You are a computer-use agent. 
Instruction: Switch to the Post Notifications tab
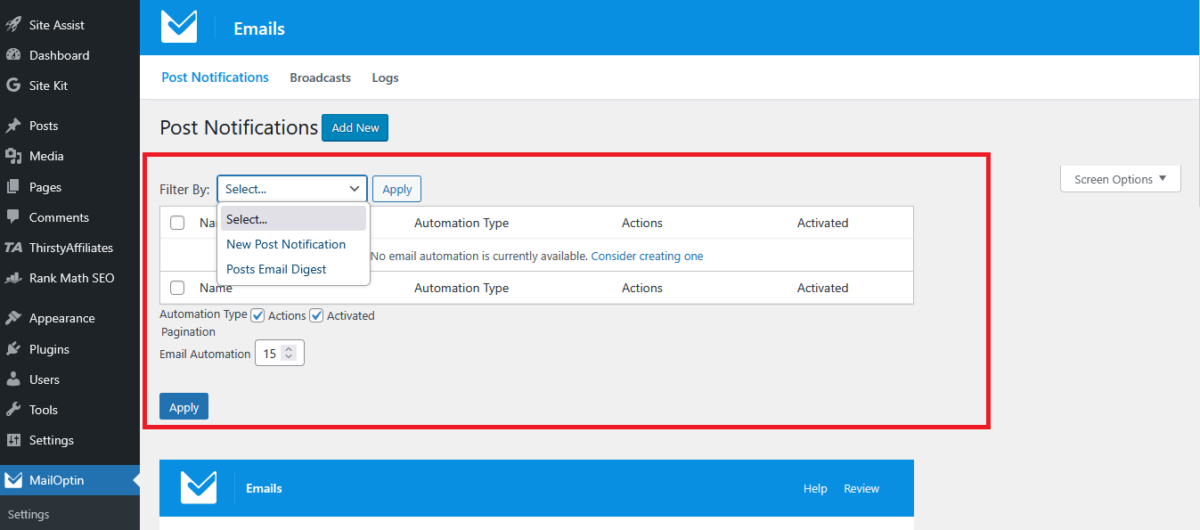pos(215,77)
